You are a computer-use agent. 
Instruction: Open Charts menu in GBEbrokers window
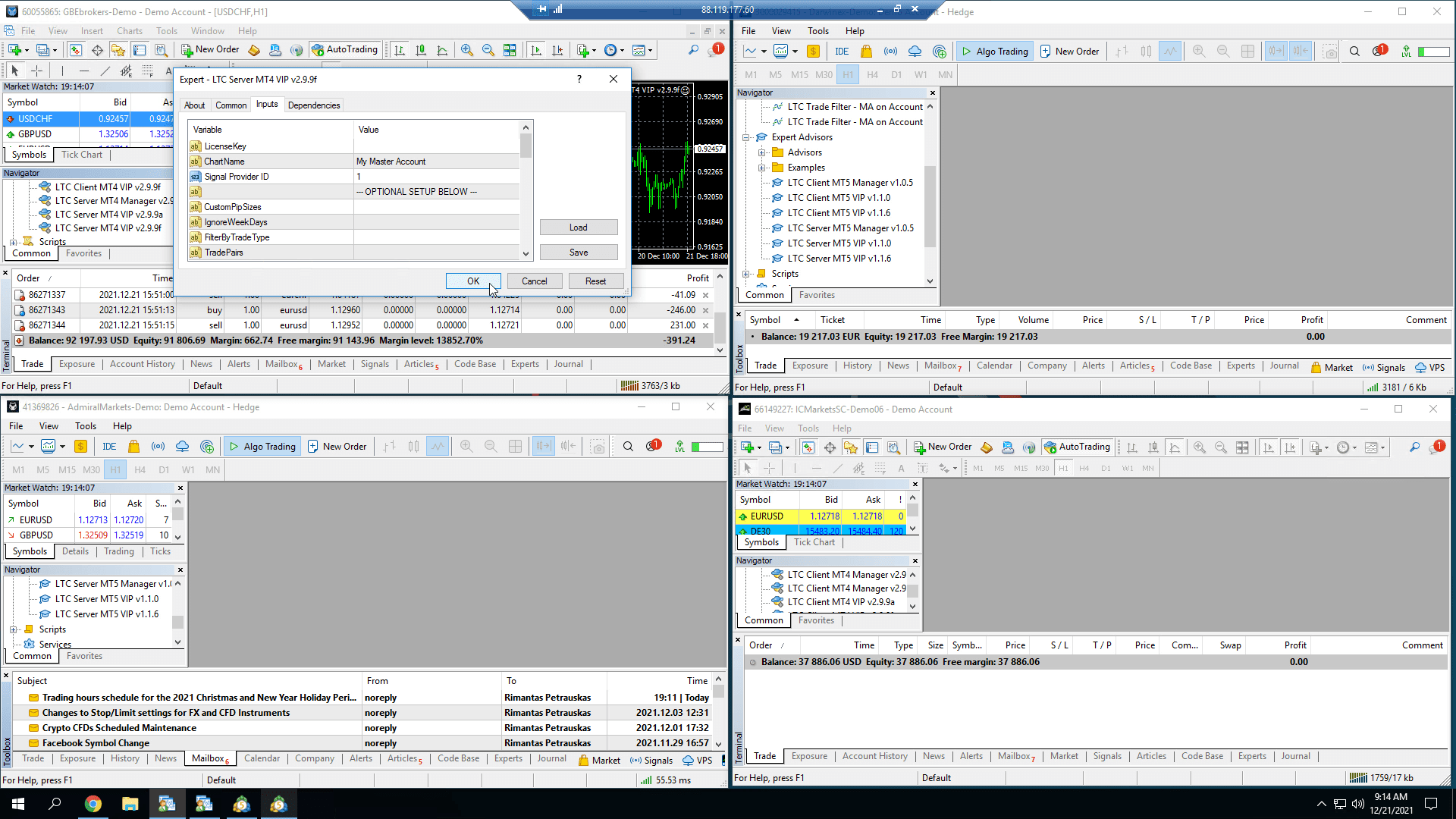[130, 31]
